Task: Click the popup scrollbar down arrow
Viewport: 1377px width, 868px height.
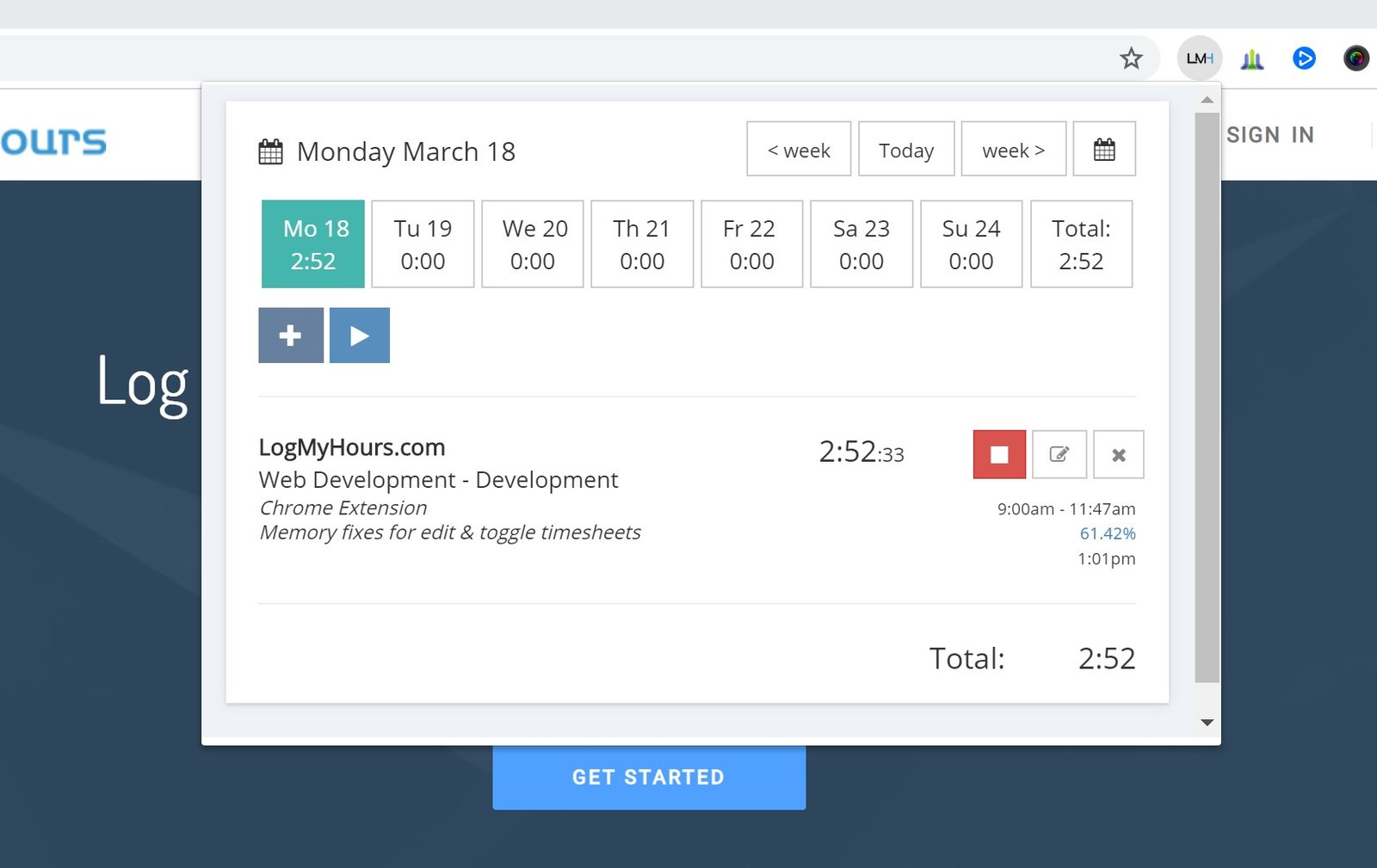Action: coord(1207,723)
